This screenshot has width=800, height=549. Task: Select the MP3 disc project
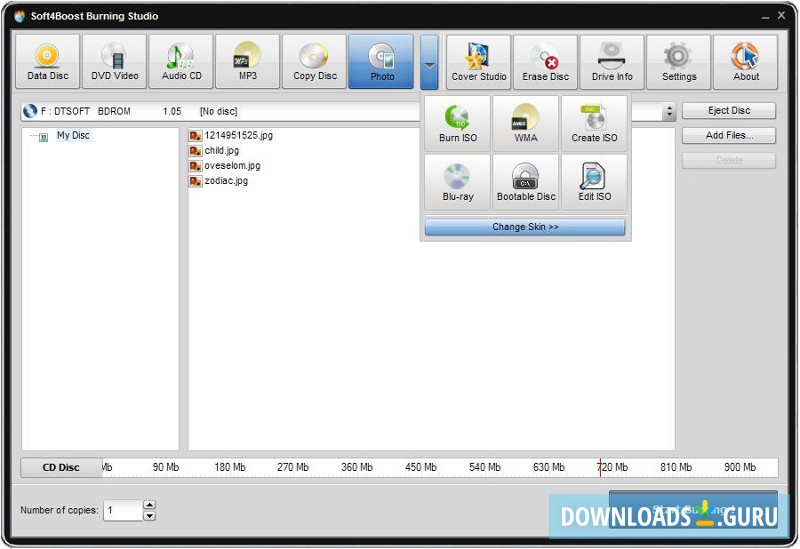pos(248,62)
